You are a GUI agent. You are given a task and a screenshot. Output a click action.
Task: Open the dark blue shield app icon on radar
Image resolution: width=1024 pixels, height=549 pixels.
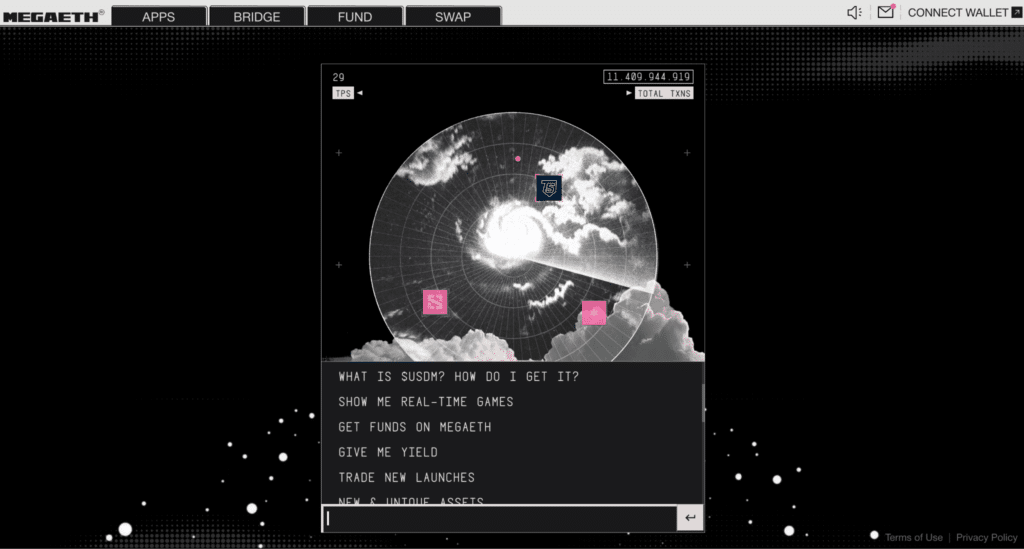(x=549, y=188)
